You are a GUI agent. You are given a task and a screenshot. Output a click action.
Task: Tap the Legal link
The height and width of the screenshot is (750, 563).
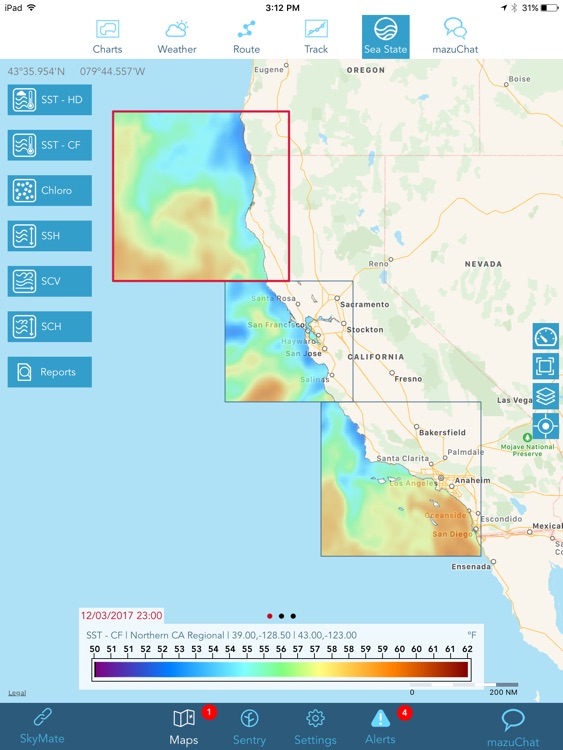point(17,693)
